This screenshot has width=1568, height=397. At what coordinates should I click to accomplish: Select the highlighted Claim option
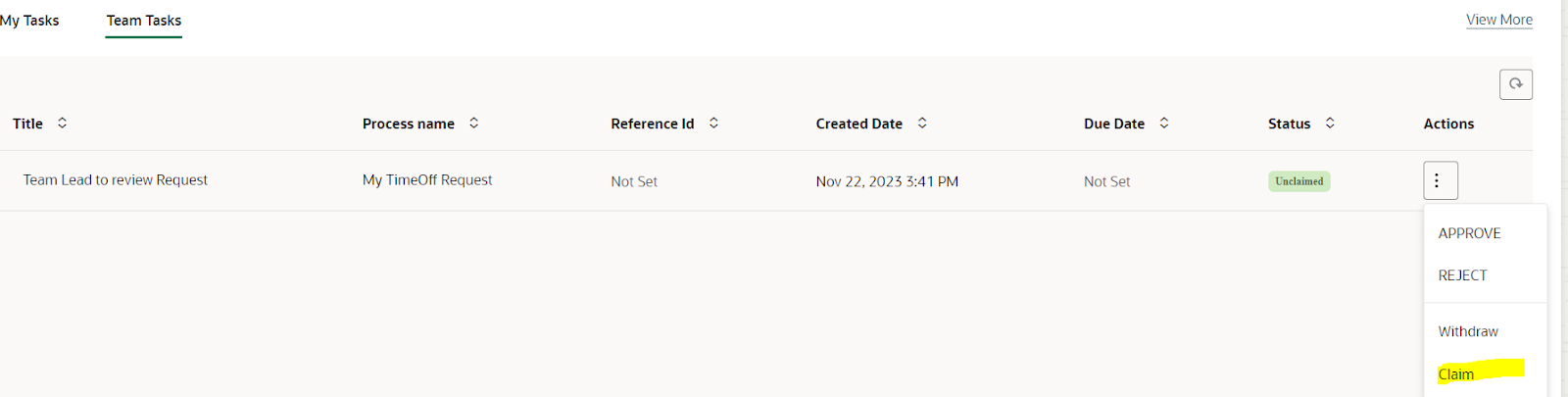click(1456, 374)
